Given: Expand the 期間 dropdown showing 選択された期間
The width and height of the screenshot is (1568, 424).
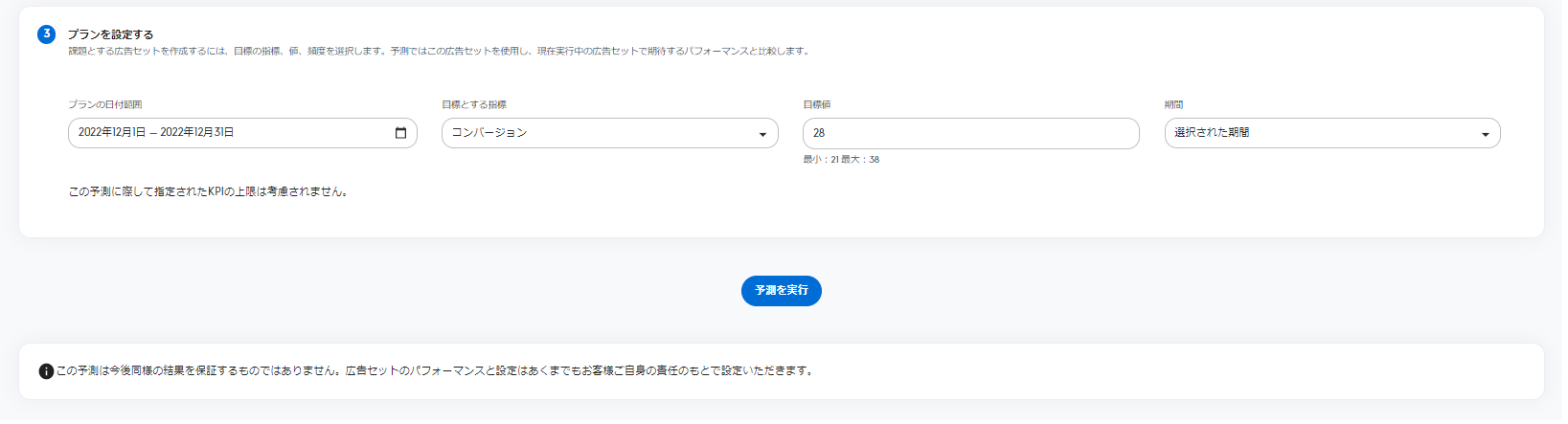Looking at the screenshot, I should coord(1332,133).
